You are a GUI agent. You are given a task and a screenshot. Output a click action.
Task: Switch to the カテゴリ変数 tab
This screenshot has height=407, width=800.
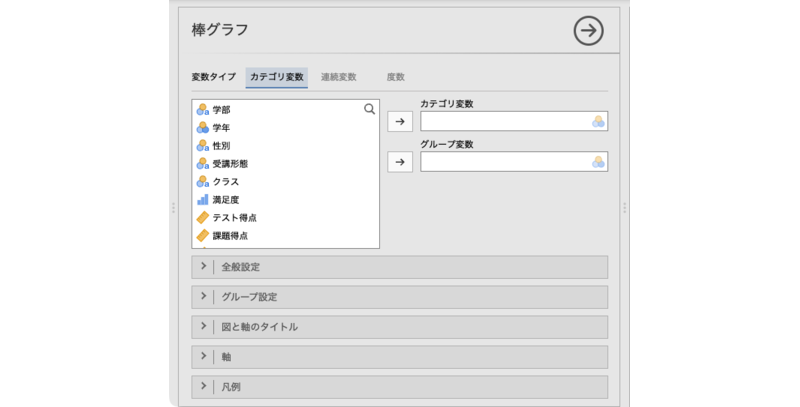click(276, 77)
